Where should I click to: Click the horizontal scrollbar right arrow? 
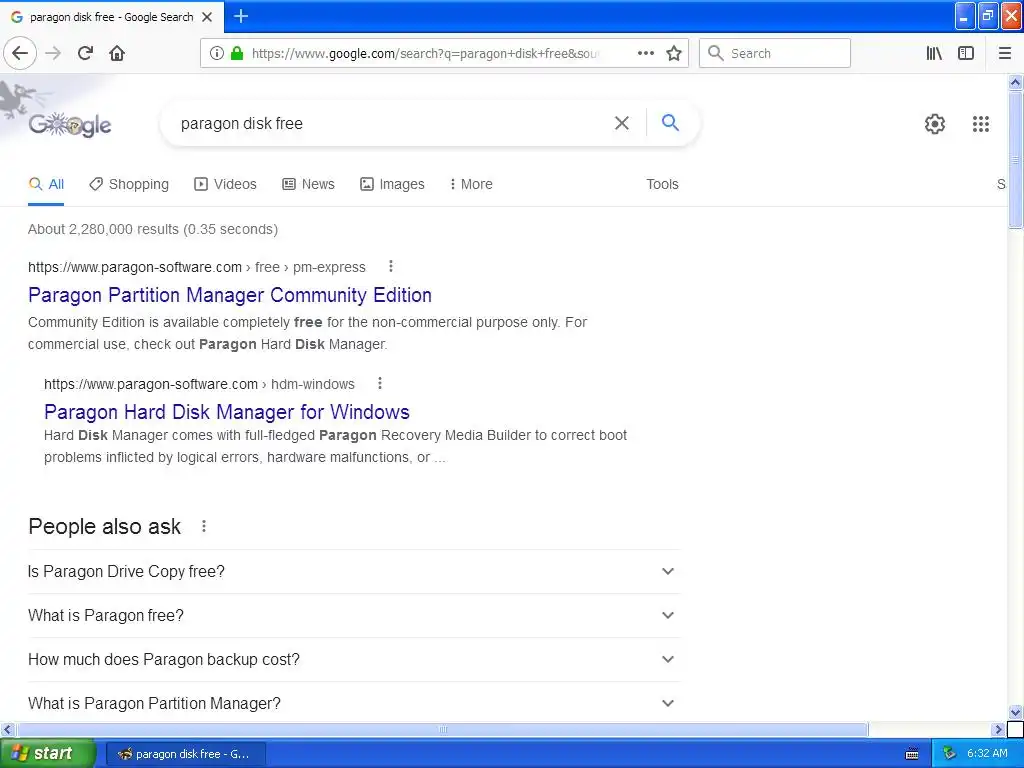pos(999,729)
